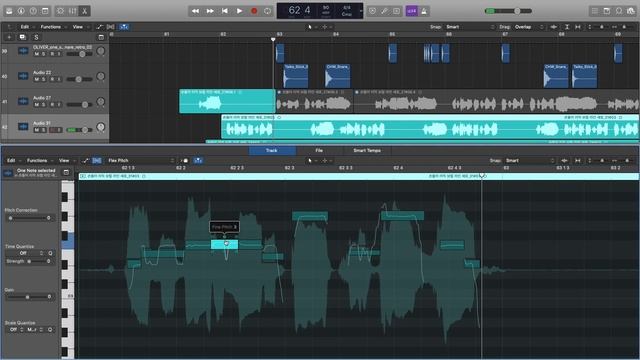Open the Drag Overlap dropdown
The width and height of the screenshot is (640, 360).
click(x=529, y=27)
